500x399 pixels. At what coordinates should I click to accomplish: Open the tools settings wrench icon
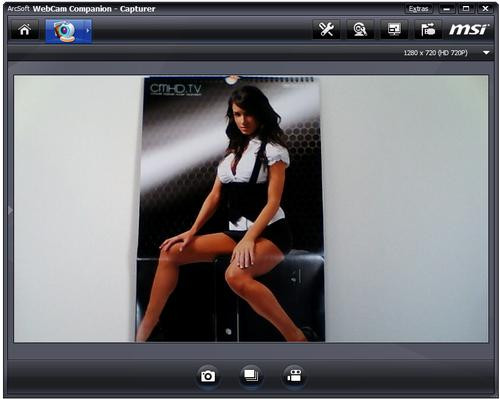pos(326,30)
